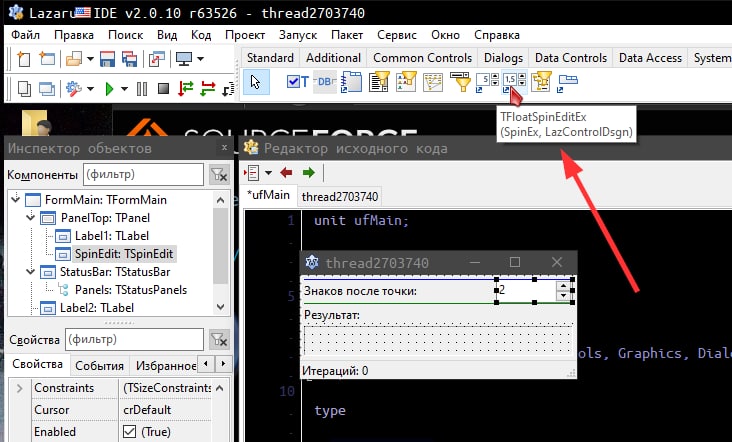
Task: Open the События tab in inspector
Action: [x=99, y=365]
